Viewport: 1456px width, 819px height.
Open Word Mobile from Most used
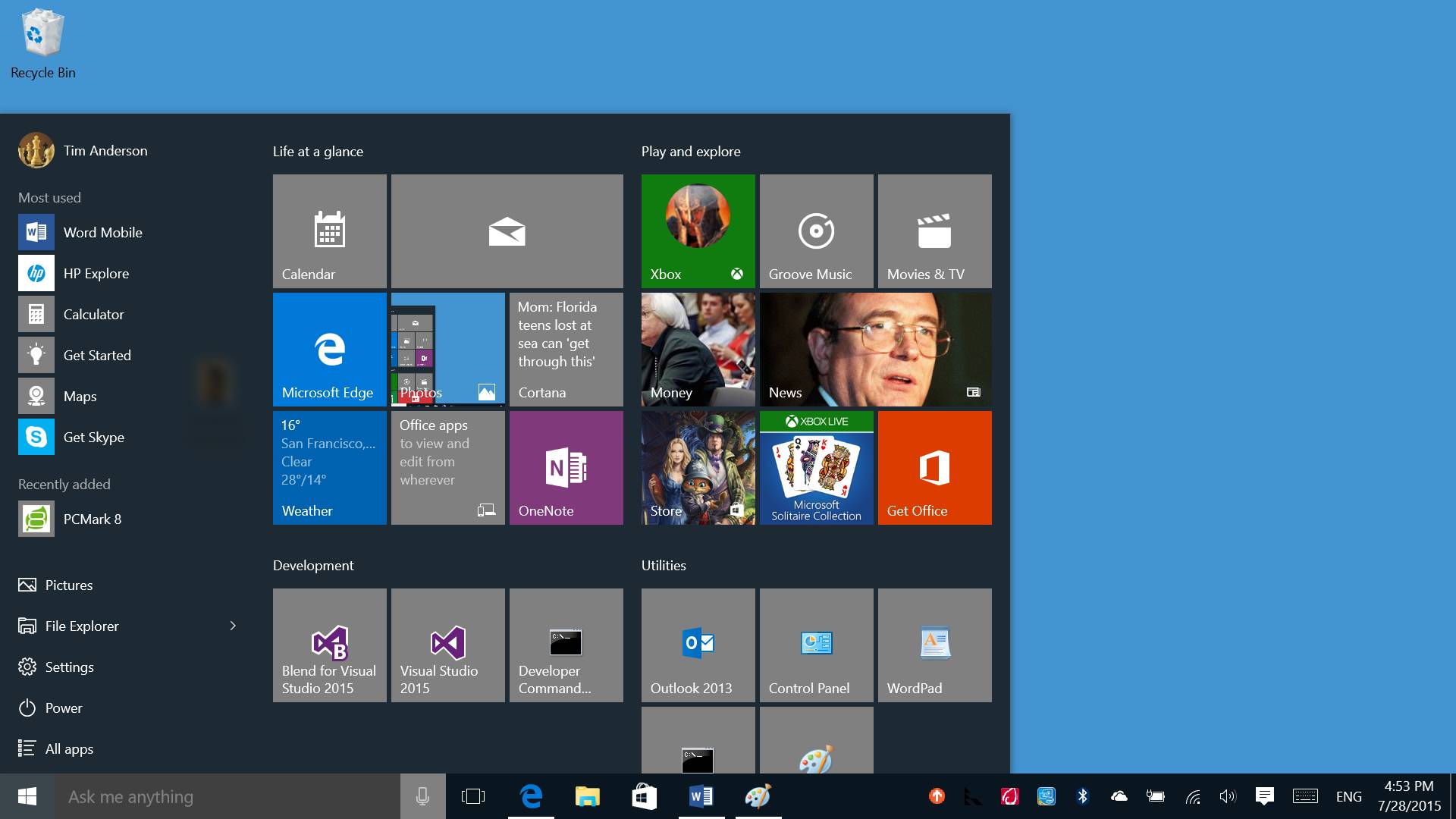pyautogui.click(x=127, y=232)
